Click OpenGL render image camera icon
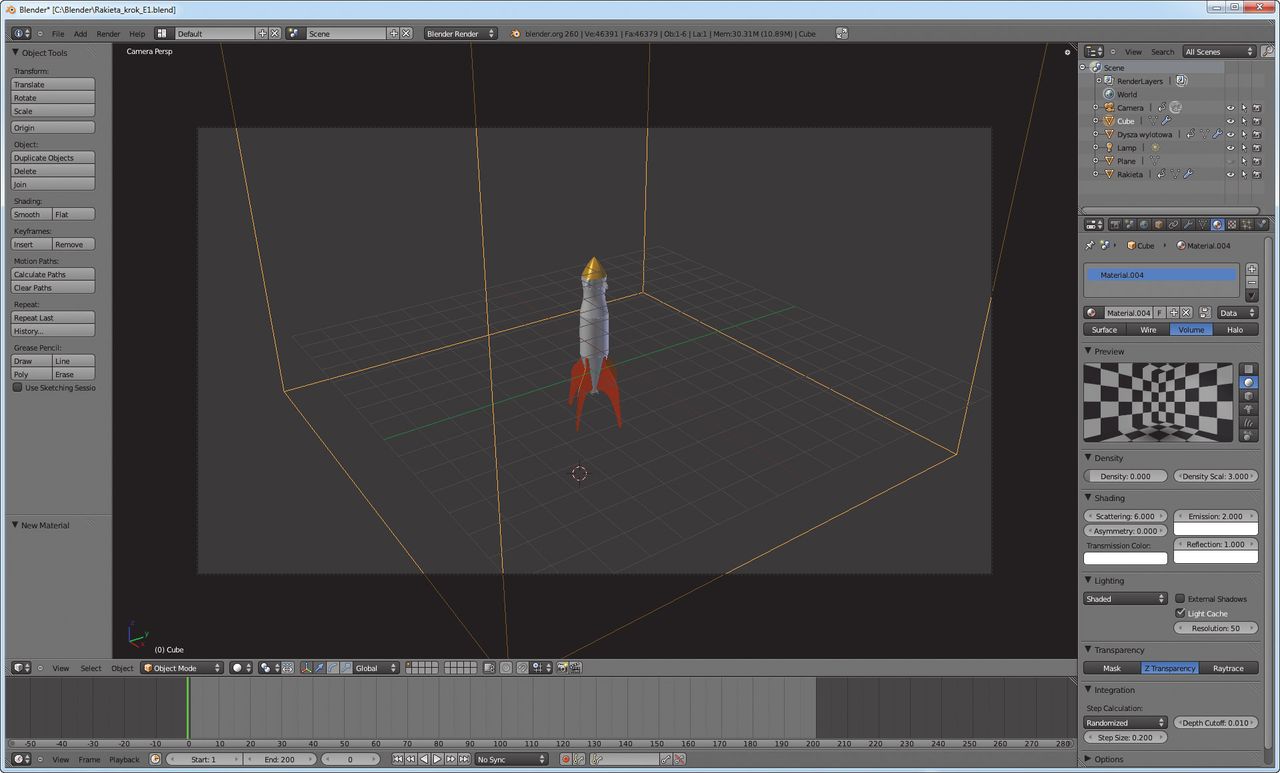This screenshot has width=1280, height=773. (561, 667)
